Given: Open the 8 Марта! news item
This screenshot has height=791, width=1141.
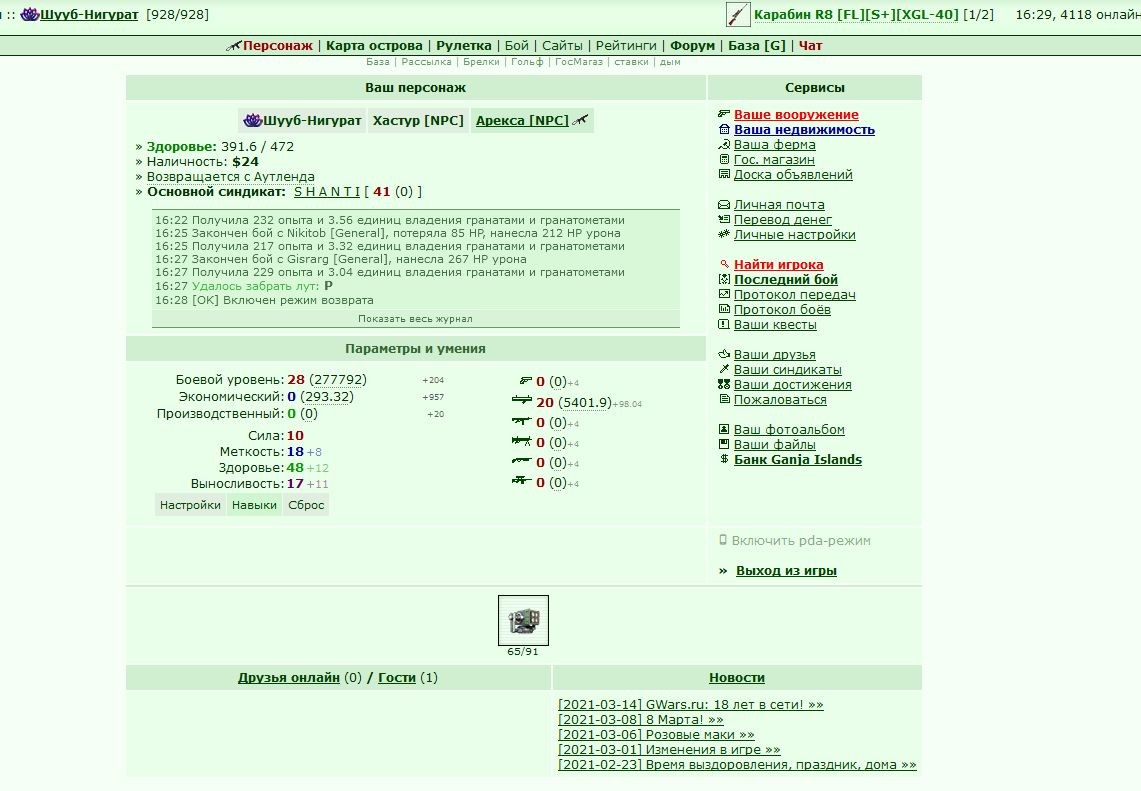Looking at the screenshot, I should pyautogui.click(x=640, y=720).
